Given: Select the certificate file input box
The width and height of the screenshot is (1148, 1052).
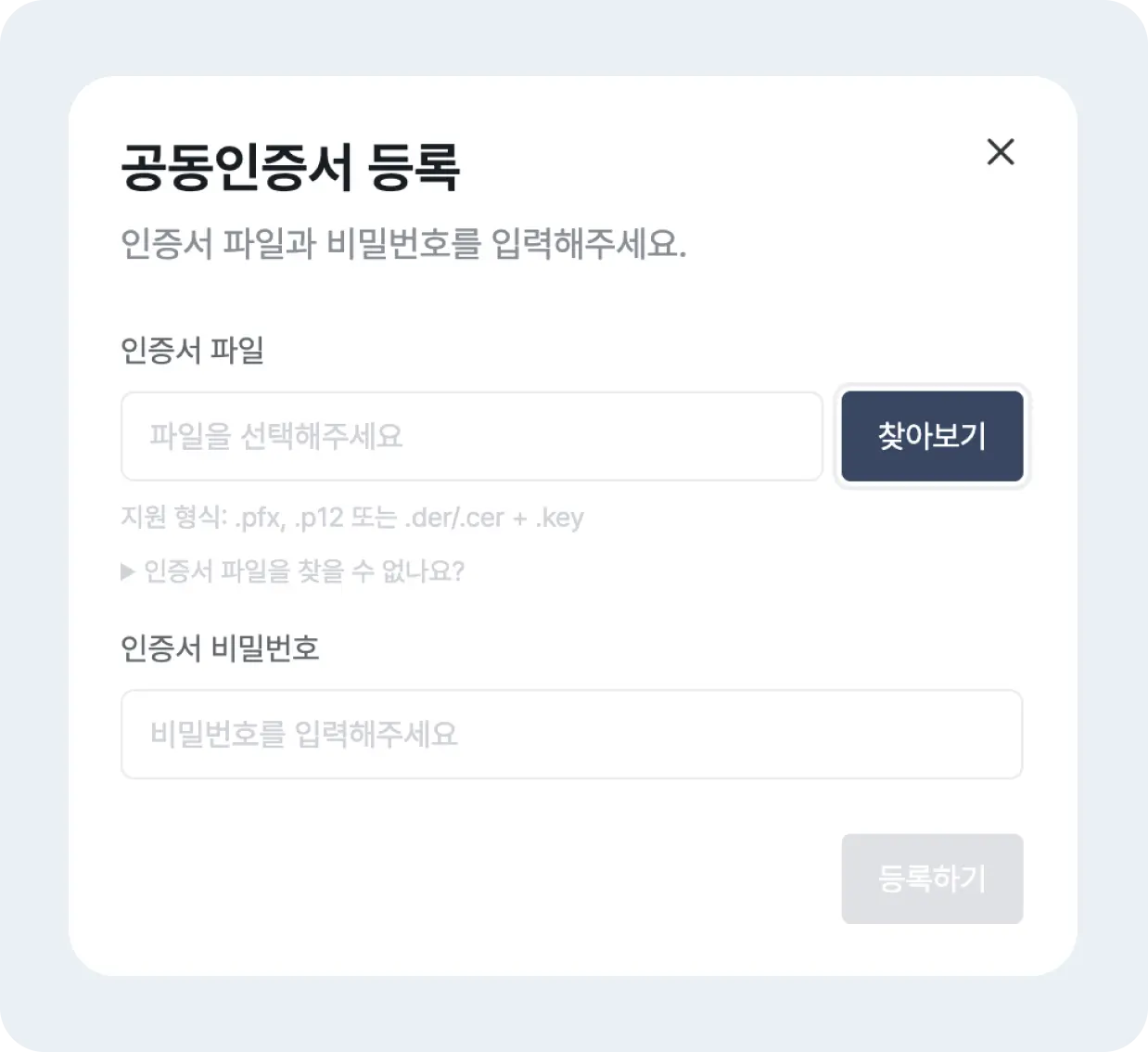Looking at the screenshot, I should pos(471,436).
